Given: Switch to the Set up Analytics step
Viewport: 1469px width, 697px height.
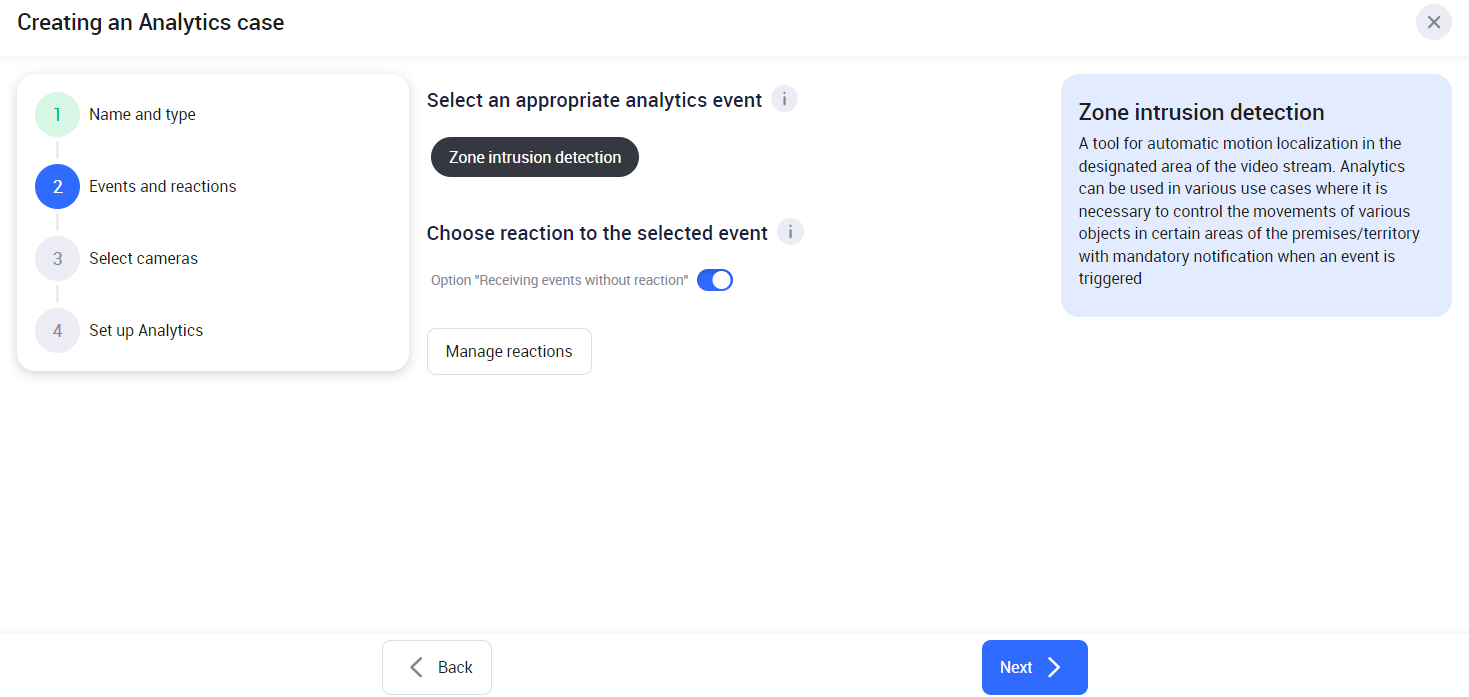Looking at the screenshot, I should coord(146,331).
